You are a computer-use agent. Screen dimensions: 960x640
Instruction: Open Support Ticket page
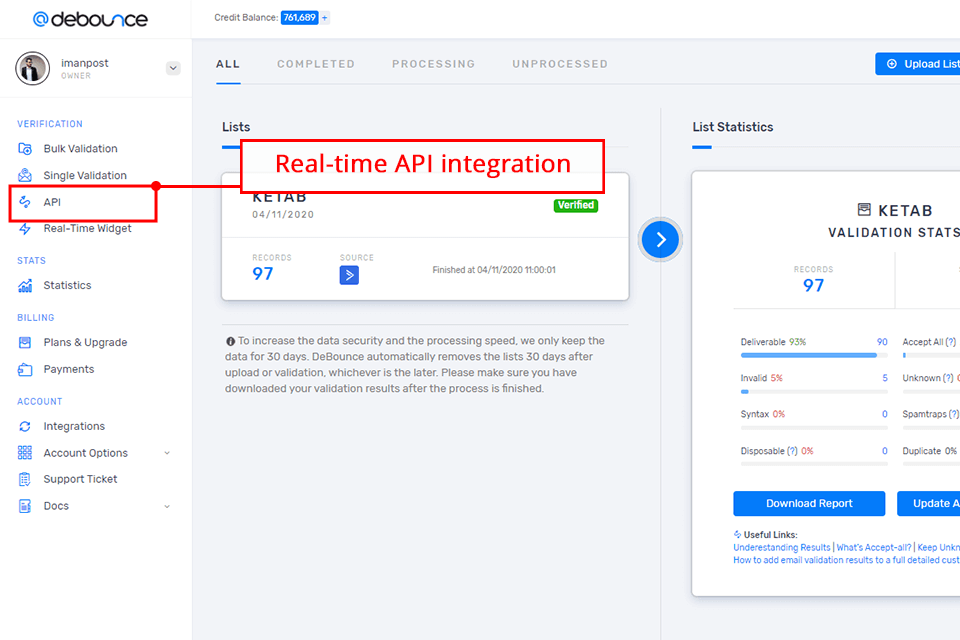(x=80, y=480)
